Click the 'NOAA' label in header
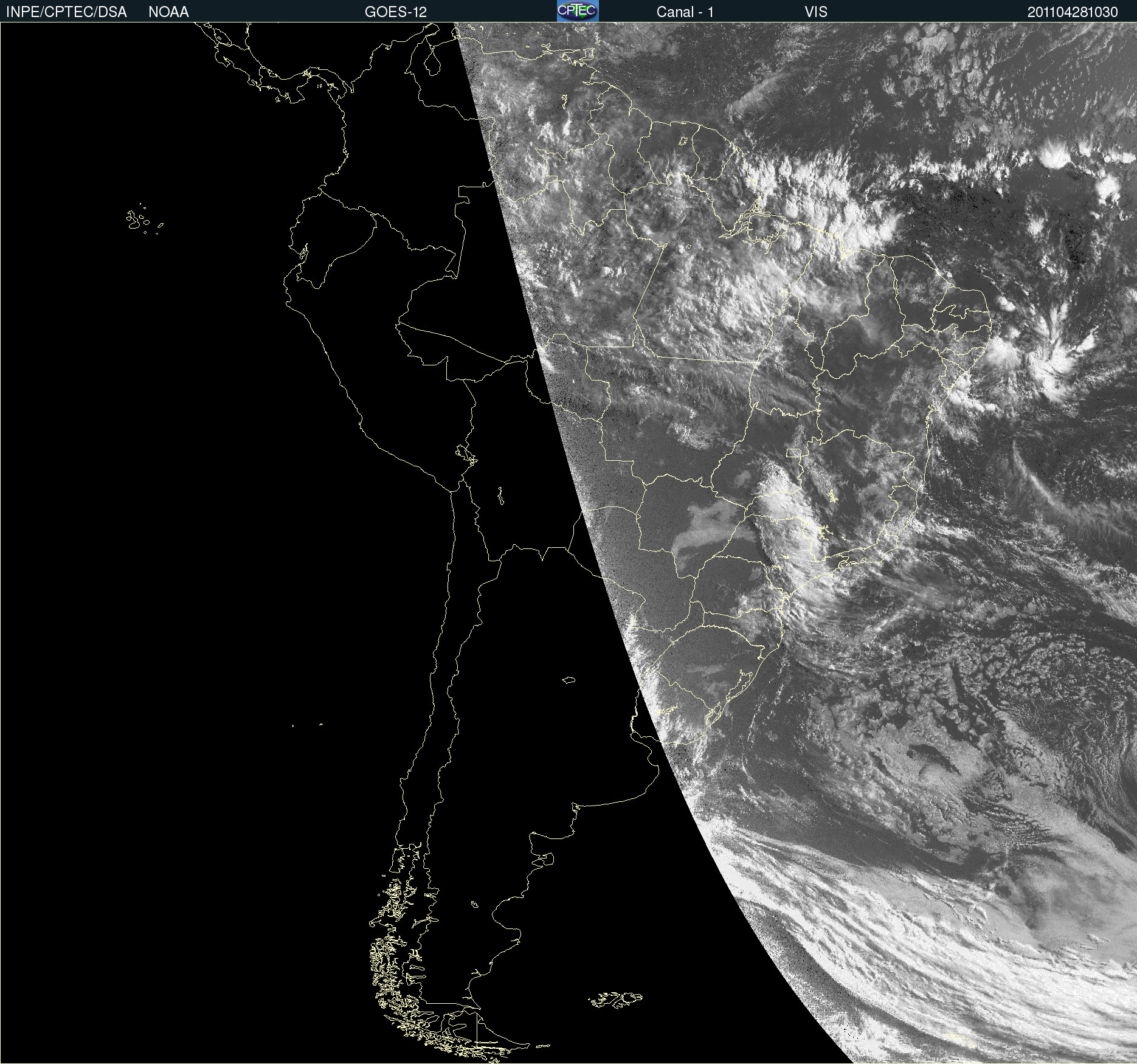Screen dimensions: 1137x1064 [168, 12]
